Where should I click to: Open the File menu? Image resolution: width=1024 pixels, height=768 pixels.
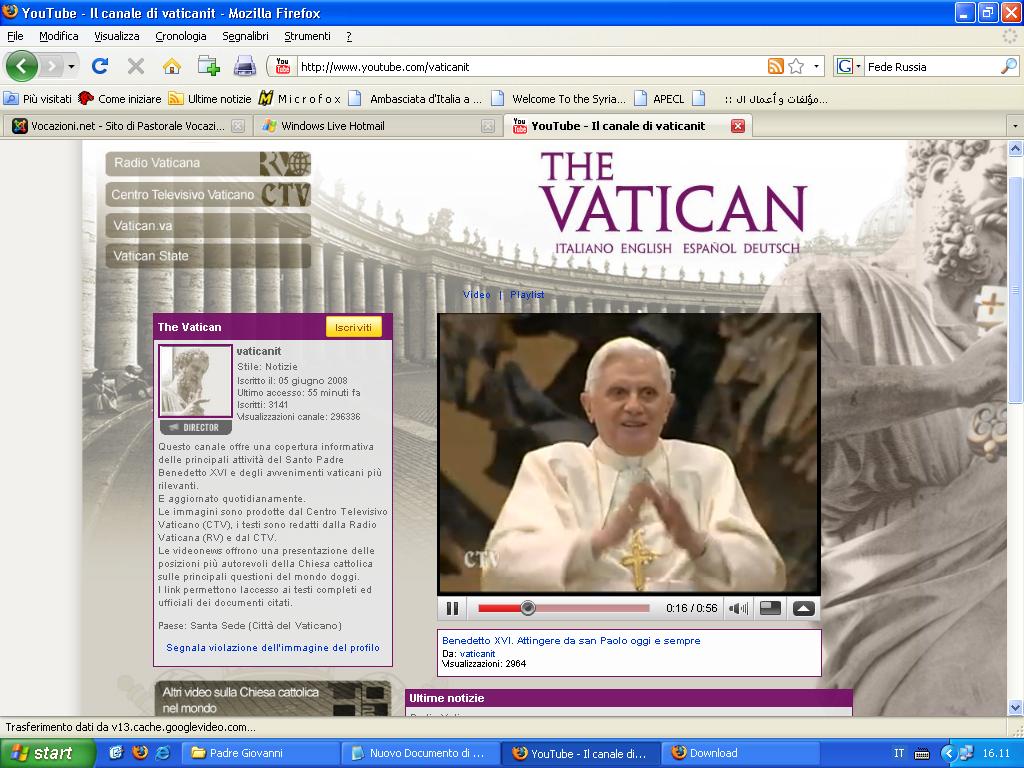pyautogui.click(x=15, y=36)
